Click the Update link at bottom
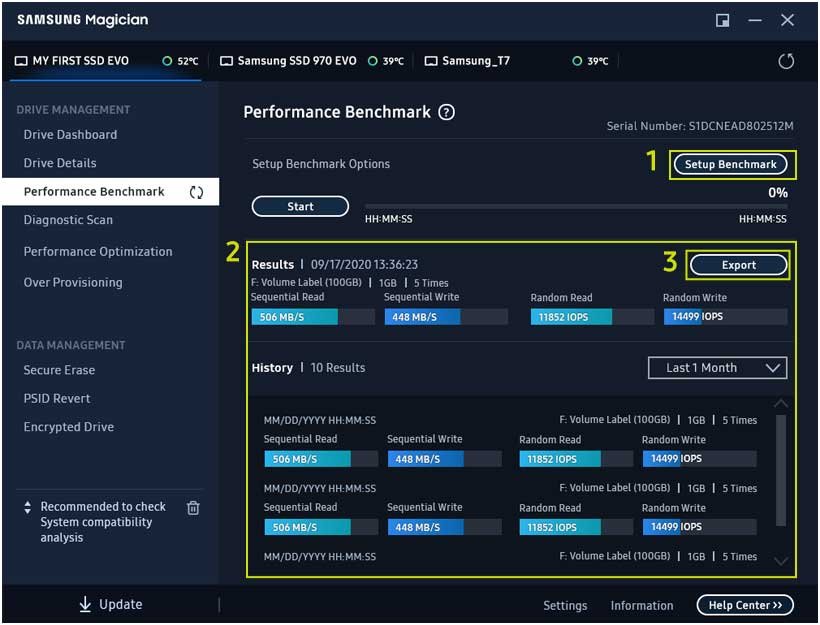Viewport: 820px width, 625px height. pos(110,604)
